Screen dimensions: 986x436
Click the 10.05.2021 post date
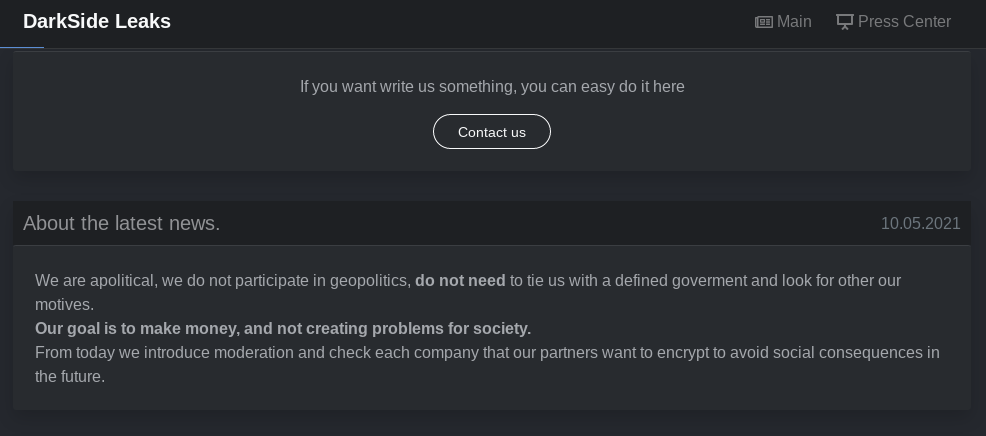pos(920,224)
